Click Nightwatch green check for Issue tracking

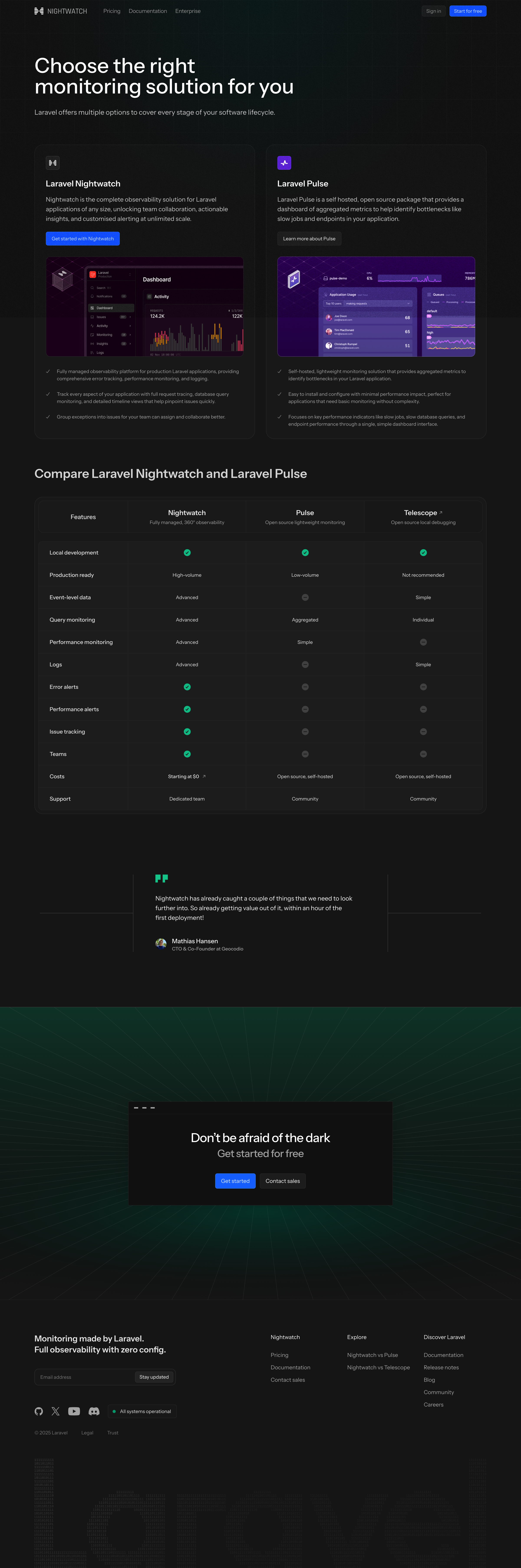187,732
